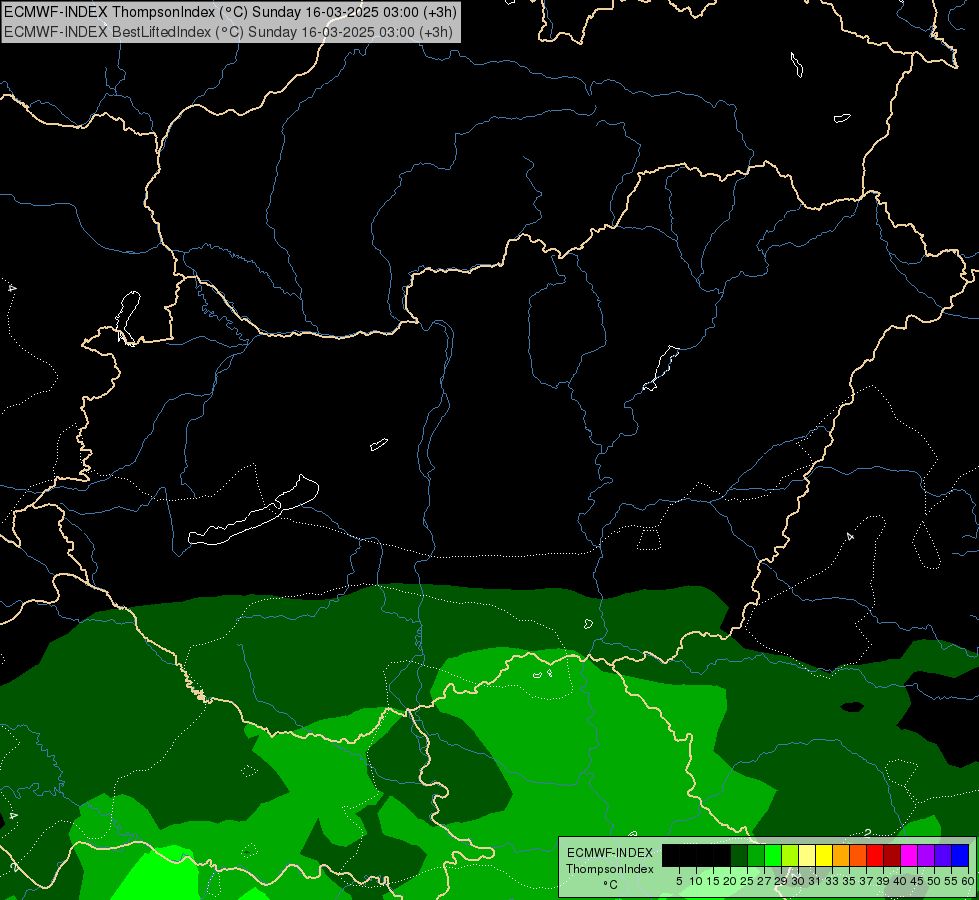Click the legend tick value 30
Screen dimensions: 979x900
click(x=798, y=881)
